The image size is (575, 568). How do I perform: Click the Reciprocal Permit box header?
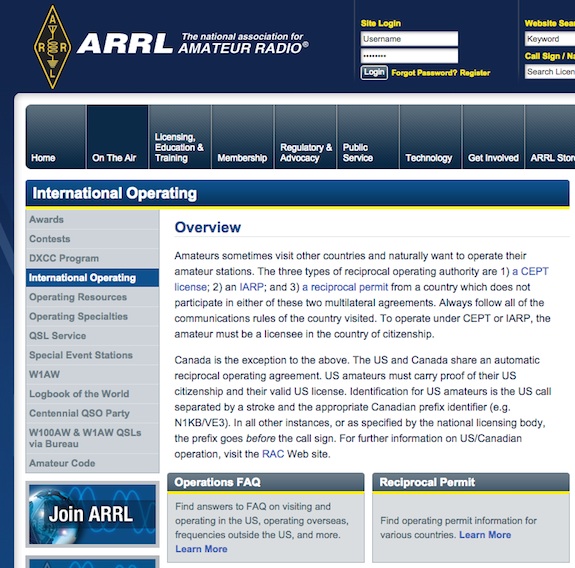(471, 482)
